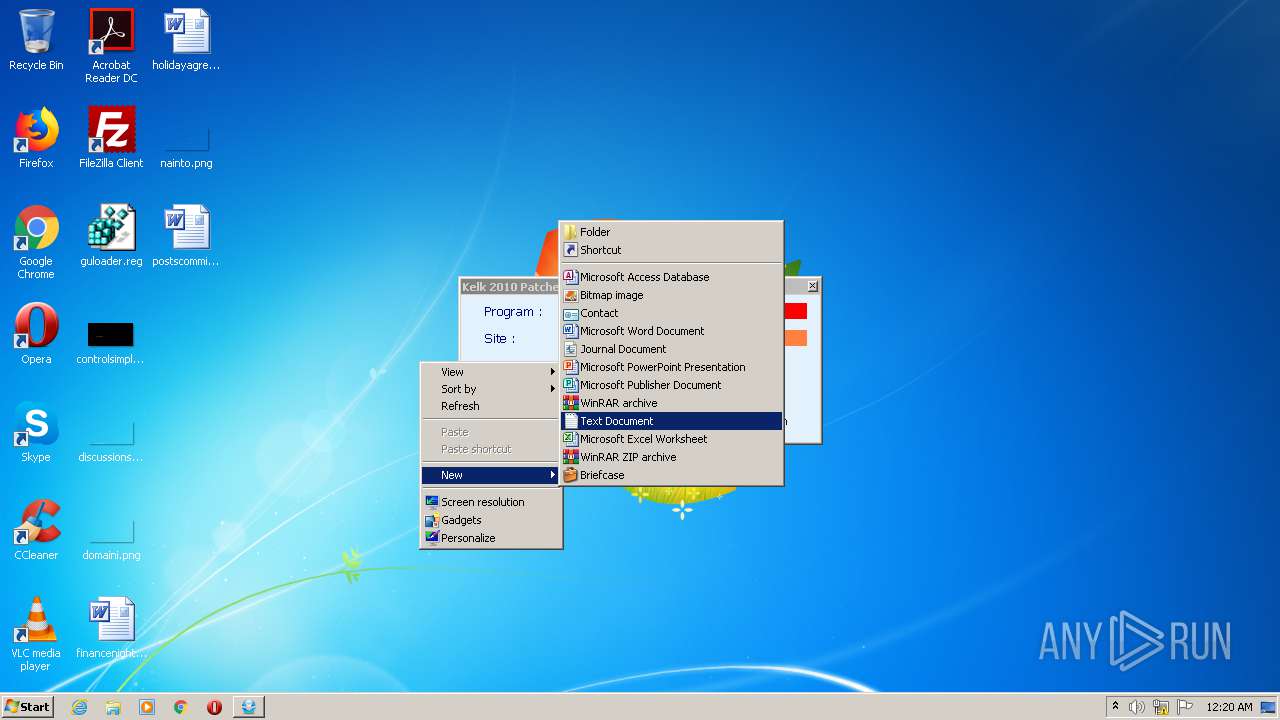This screenshot has height=720, width=1280.
Task: Open Windows Explorer from the taskbar
Action: (113, 707)
